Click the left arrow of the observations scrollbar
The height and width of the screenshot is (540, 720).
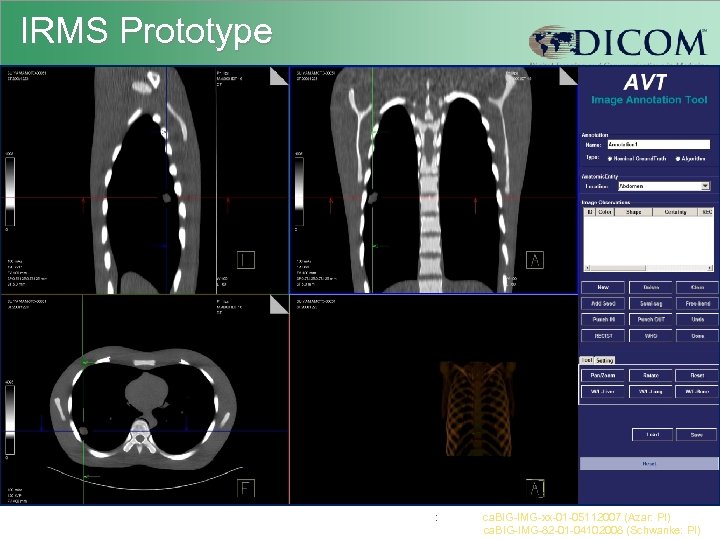pyautogui.click(x=587, y=268)
